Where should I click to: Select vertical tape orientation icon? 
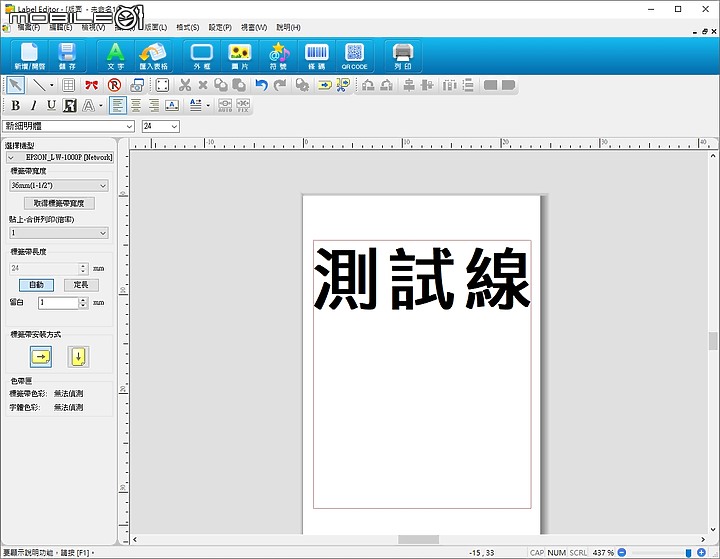click(79, 357)
